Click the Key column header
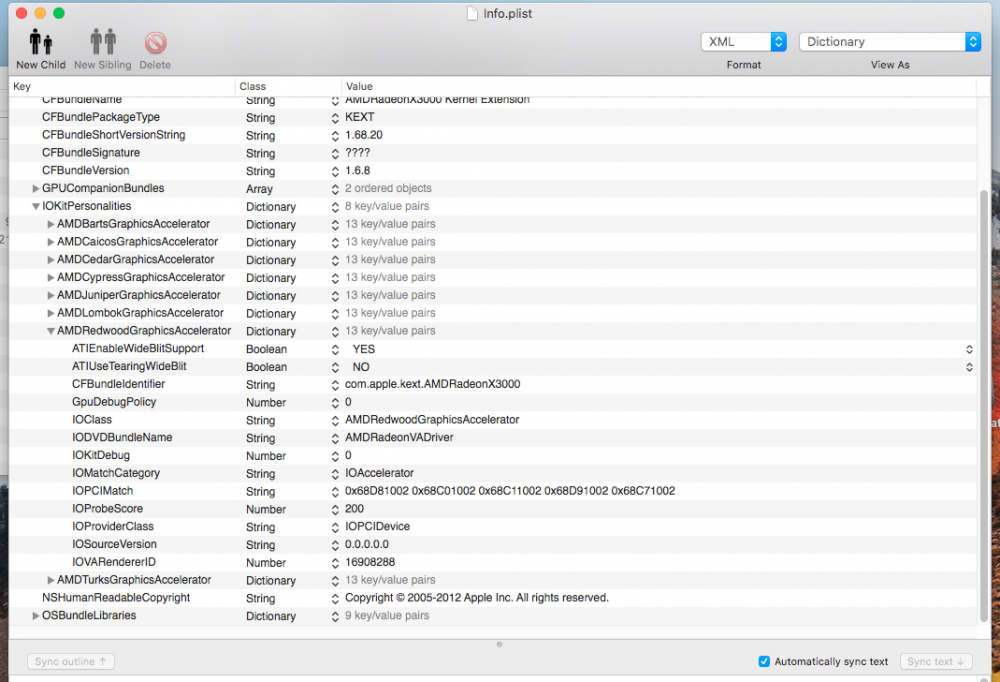The height and width of the screenshot is (682, 1000). [122, 86]
